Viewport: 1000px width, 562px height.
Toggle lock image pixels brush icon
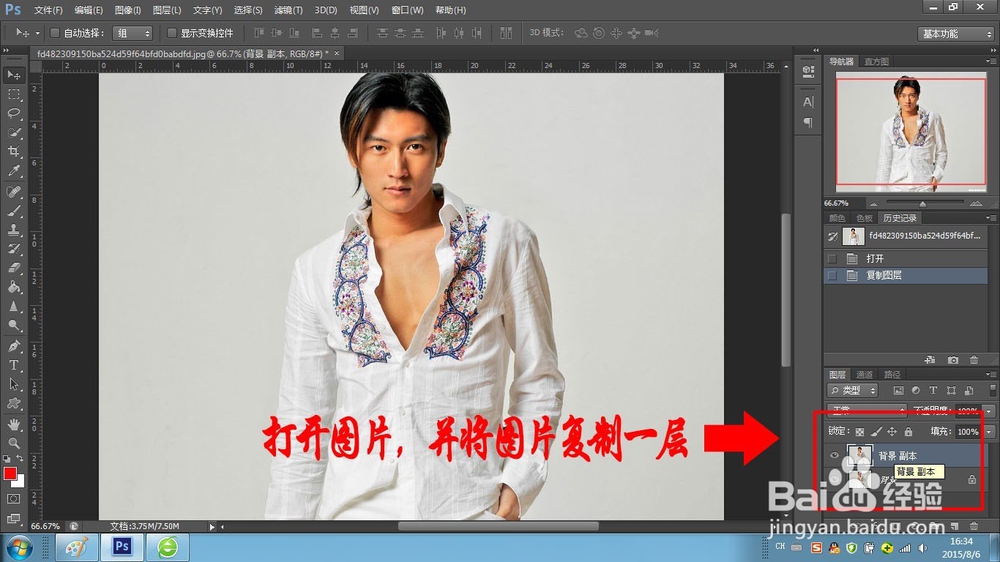[876, 432]
